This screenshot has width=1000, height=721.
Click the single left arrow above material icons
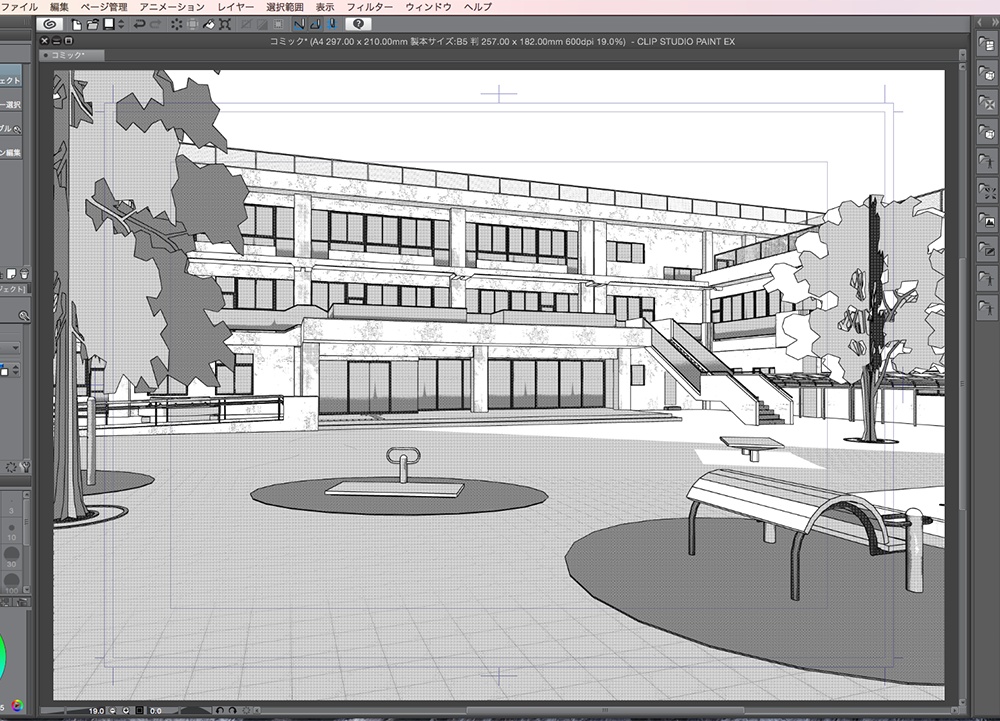point(980,22)
